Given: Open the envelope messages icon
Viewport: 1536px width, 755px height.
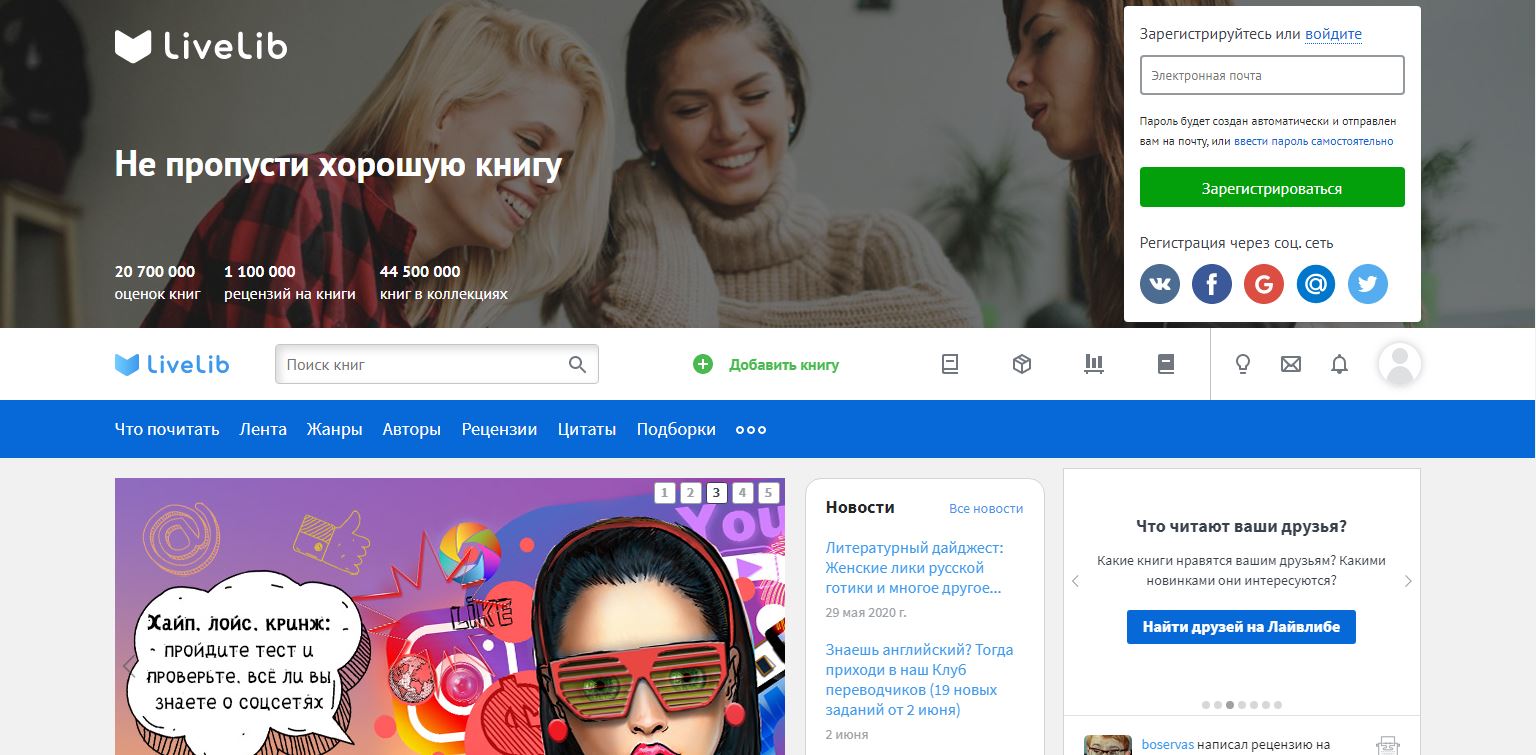Looking at the screenshot, I should point(1291,365).
